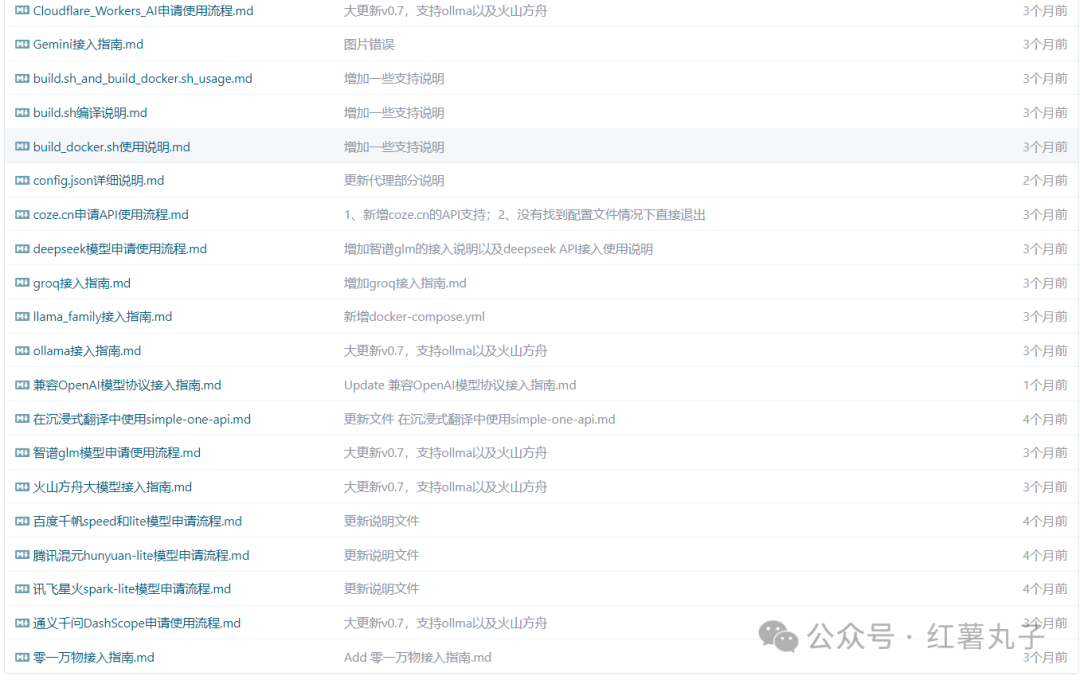Click 1个月前 timestamp in 兼容OpenAI row

(1045, 385)
